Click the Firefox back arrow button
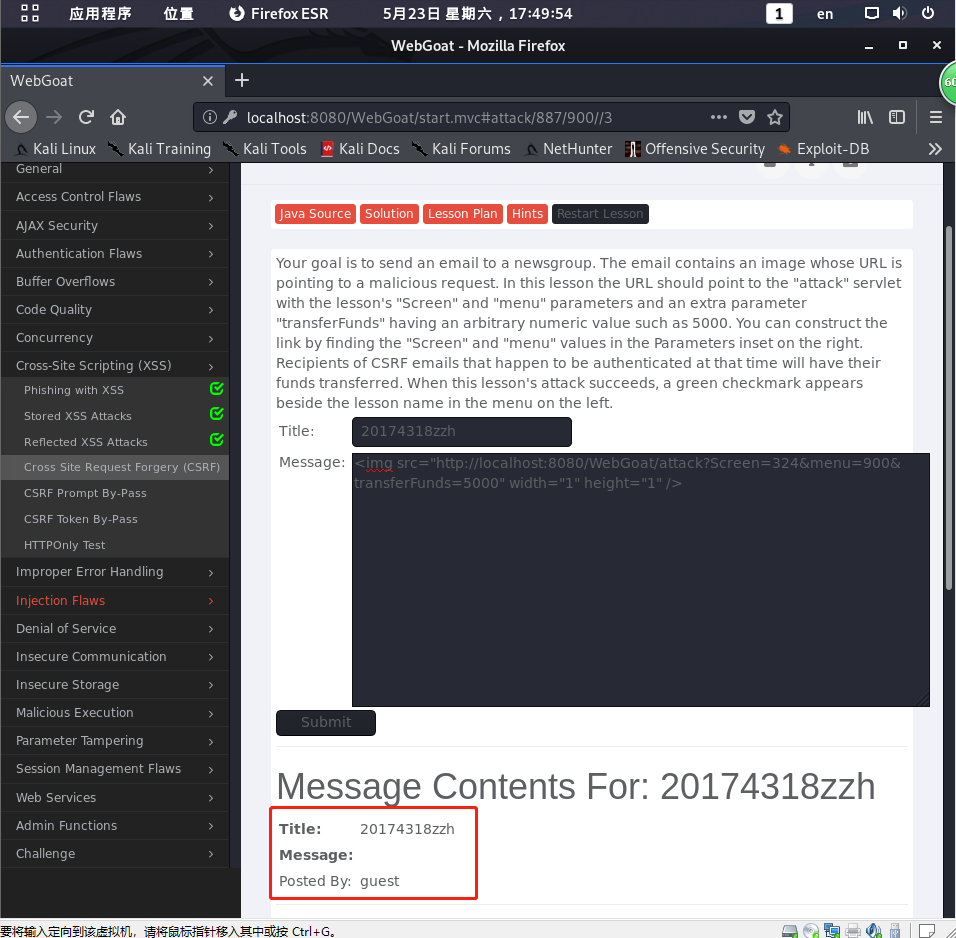The height and width of the screenshot is (938, 956). click(21, 117)
